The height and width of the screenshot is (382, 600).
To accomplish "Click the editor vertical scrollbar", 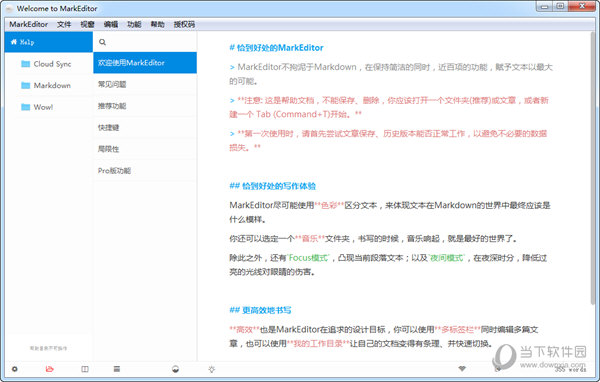I will [592, 168].
